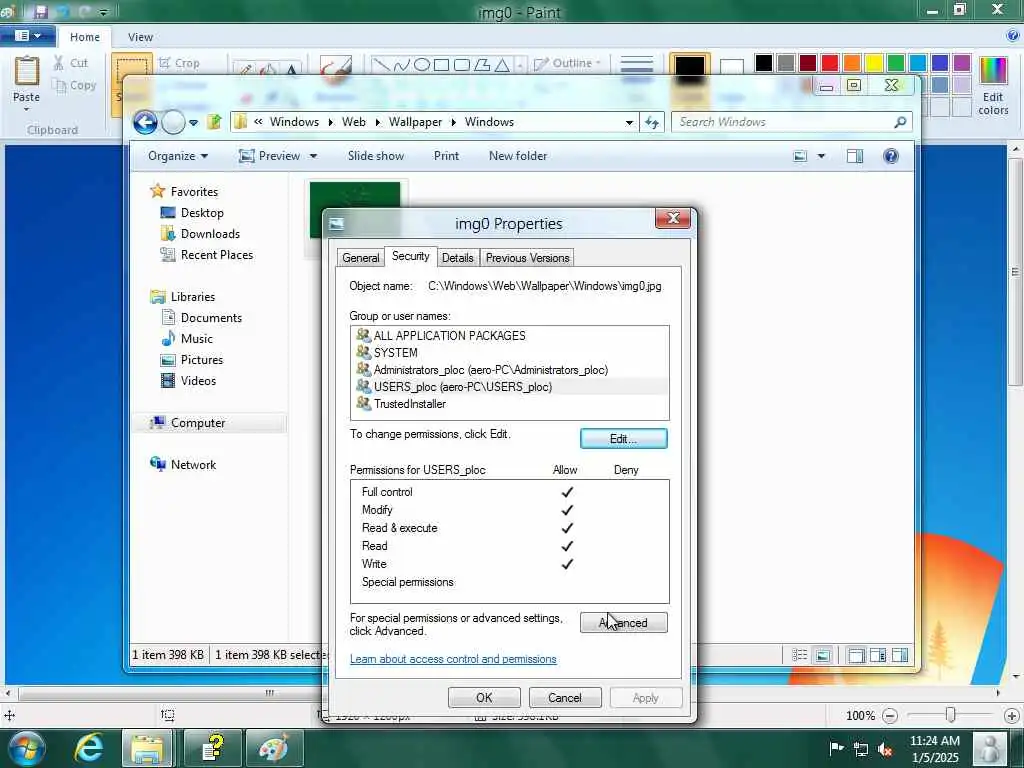
Task: Select Computer in Explorer navigation pane
Action: (x=197, y=423)
